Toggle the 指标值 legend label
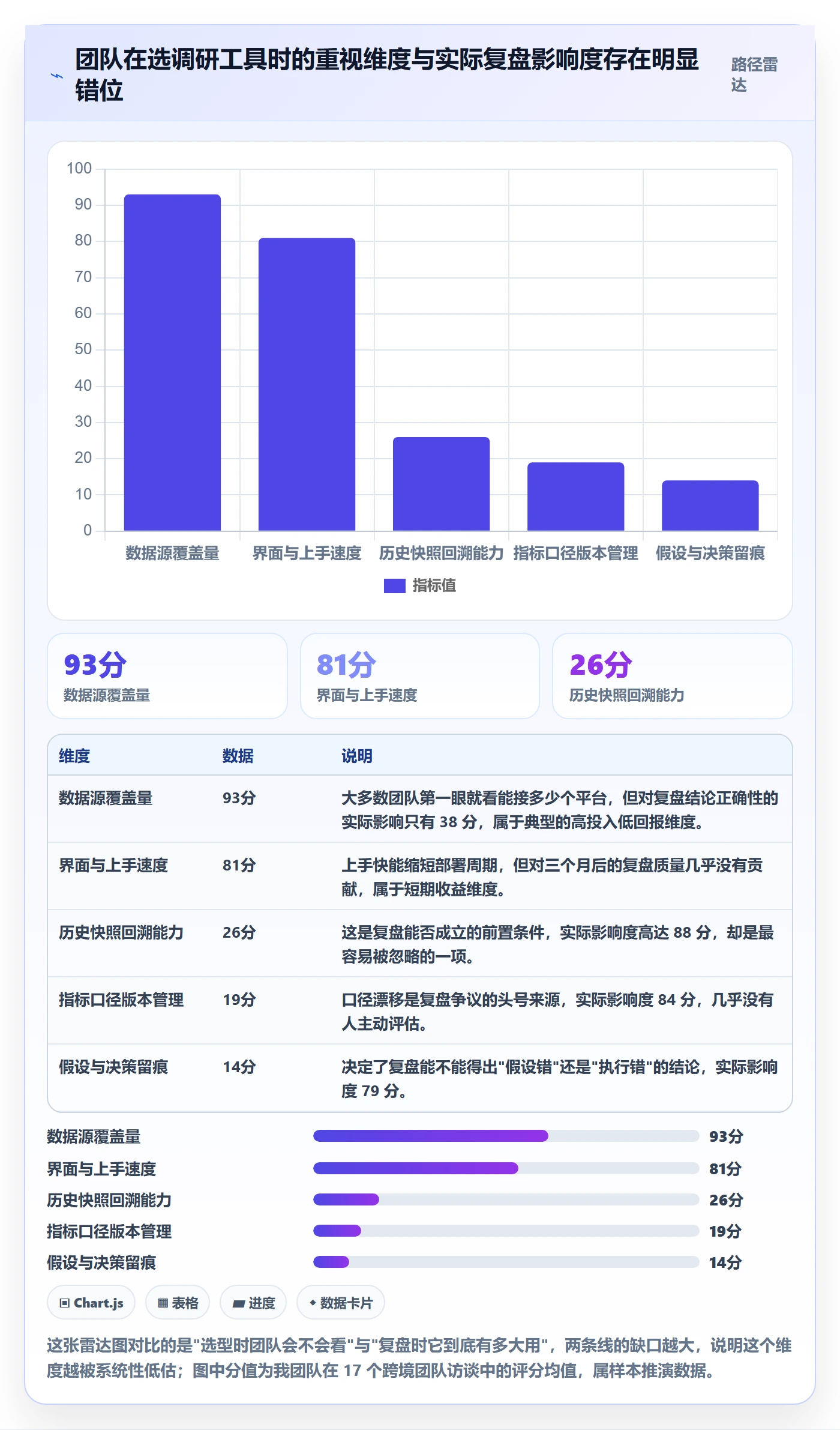 click(434, 585)
